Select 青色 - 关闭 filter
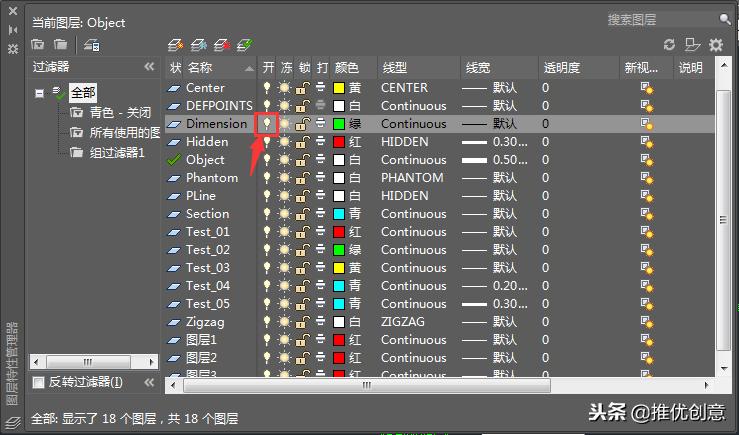 click(x=120, y=113)
